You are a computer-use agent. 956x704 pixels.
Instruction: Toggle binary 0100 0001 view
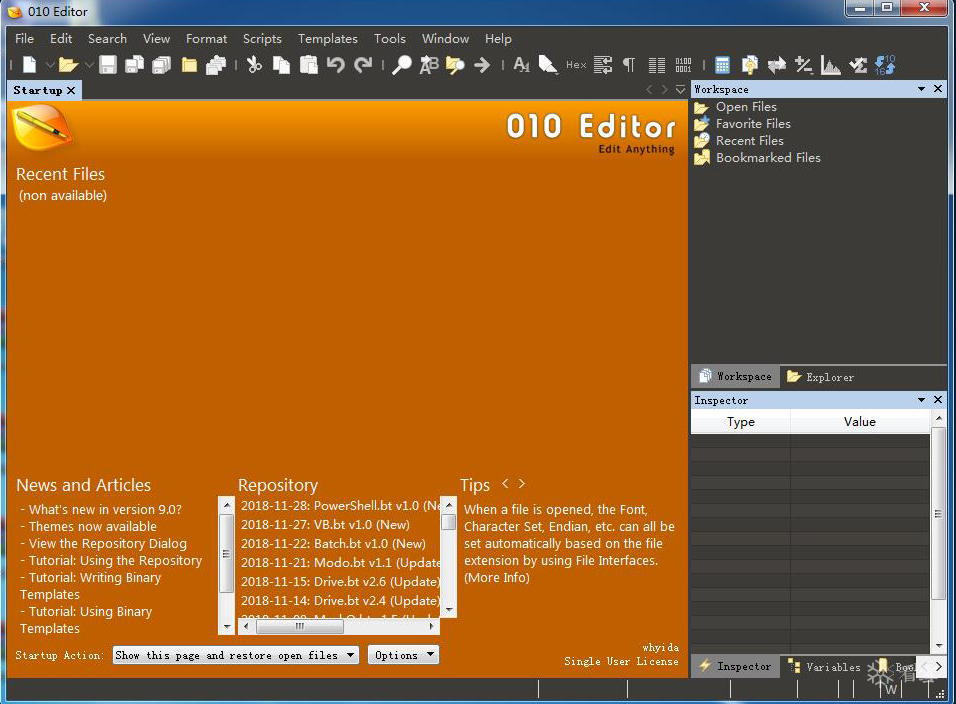683,65
